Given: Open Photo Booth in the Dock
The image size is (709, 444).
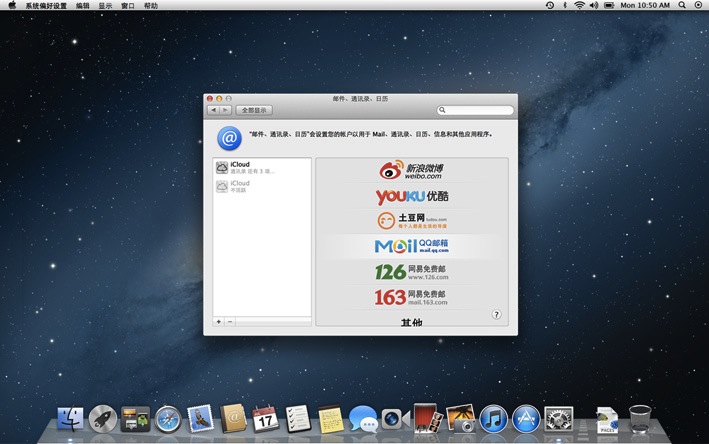Looking at the screenshot, I should pos(427,418).
